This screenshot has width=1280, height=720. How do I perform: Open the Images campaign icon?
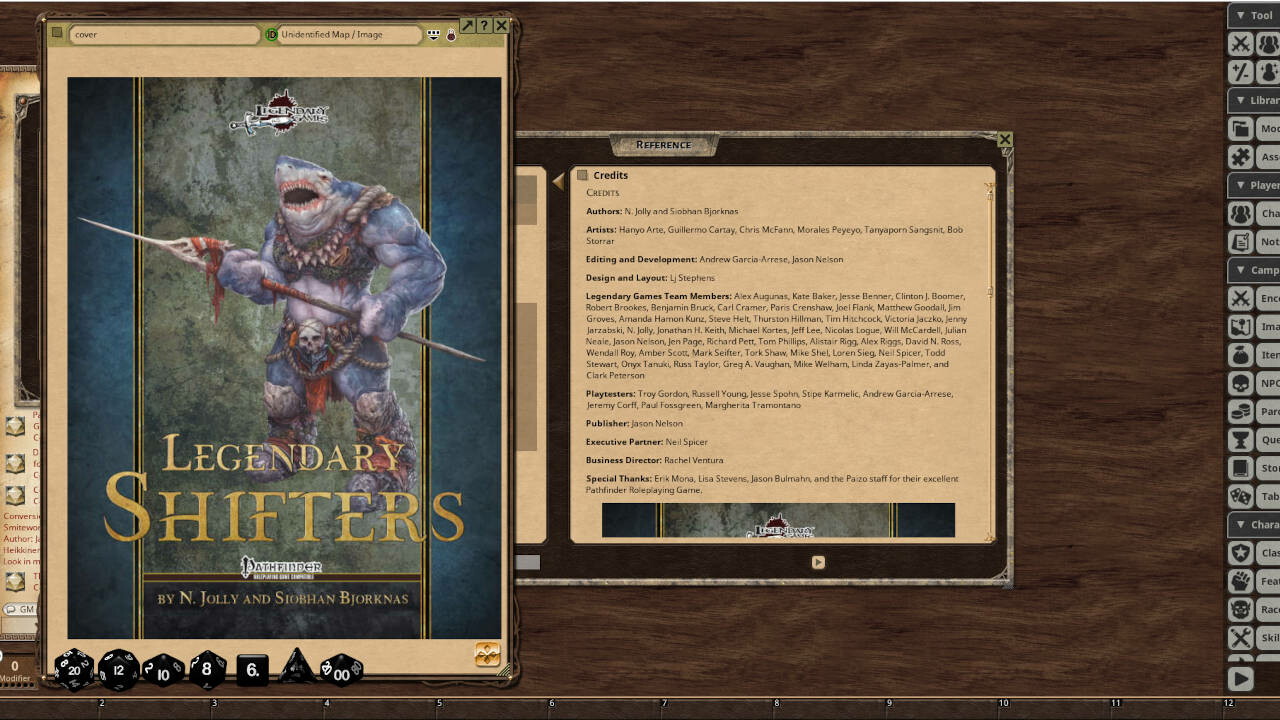tap(1240, 326)
